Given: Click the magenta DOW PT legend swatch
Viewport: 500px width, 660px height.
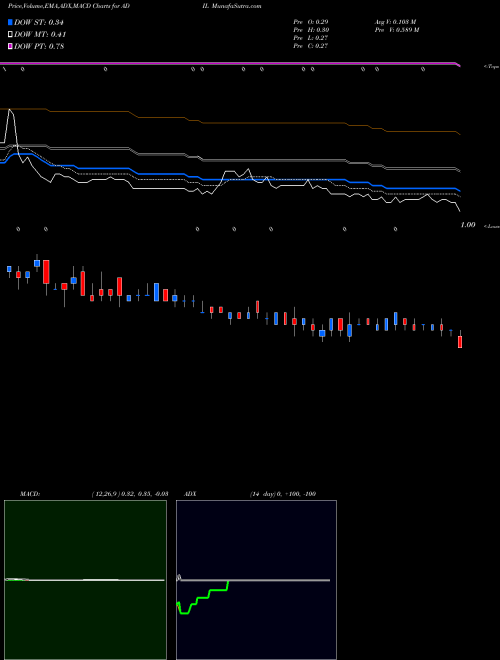Looking at the screenshot, I should point(11,46).
